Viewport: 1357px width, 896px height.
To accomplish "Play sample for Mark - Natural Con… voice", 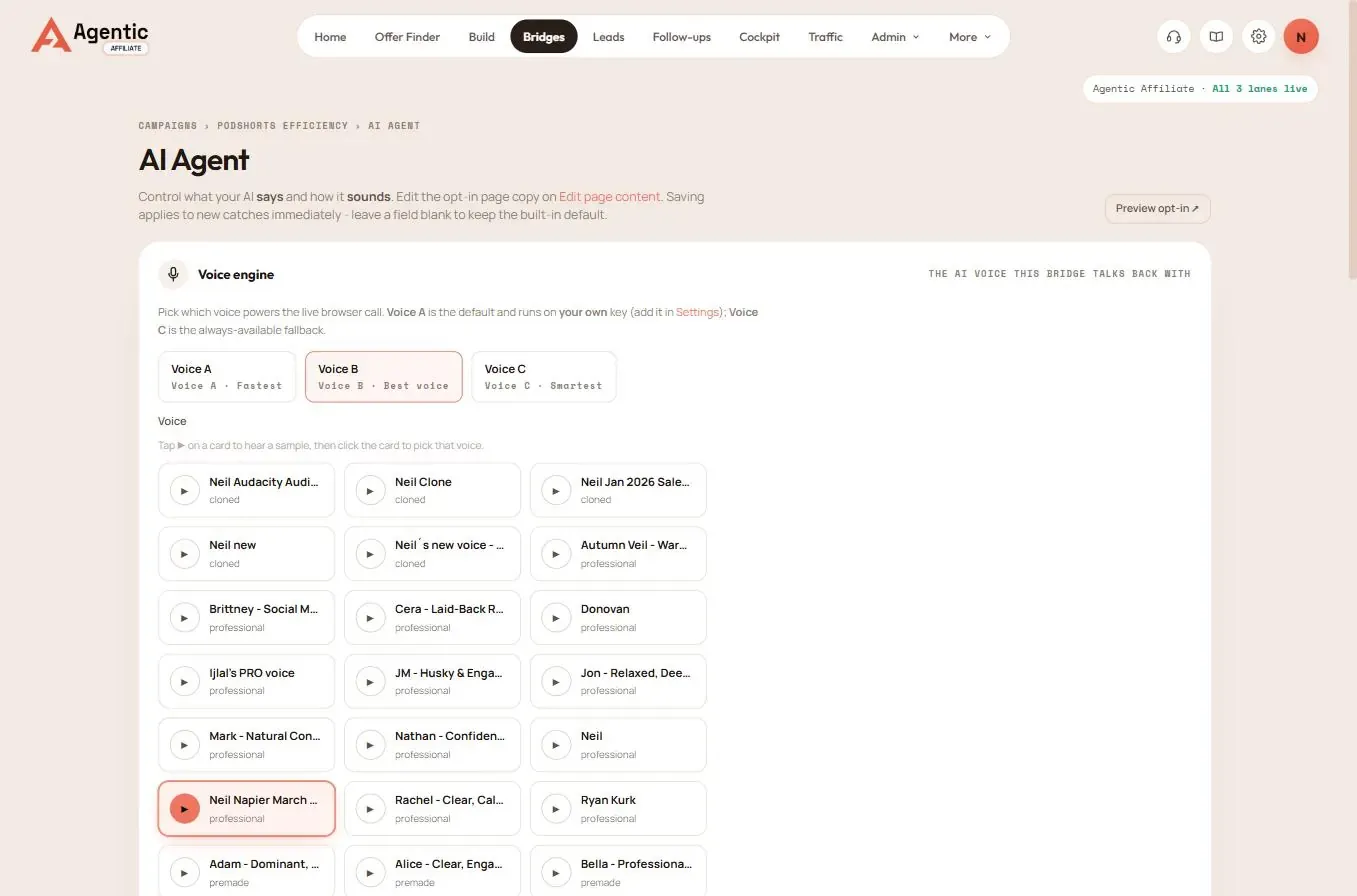I will pyautogui.click(x=184, y=745).
